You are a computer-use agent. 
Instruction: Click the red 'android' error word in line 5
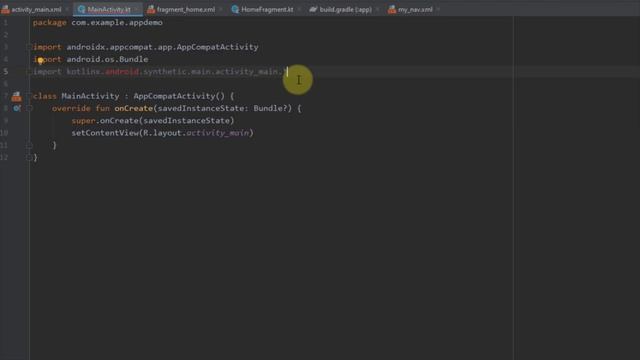point(122,72)
